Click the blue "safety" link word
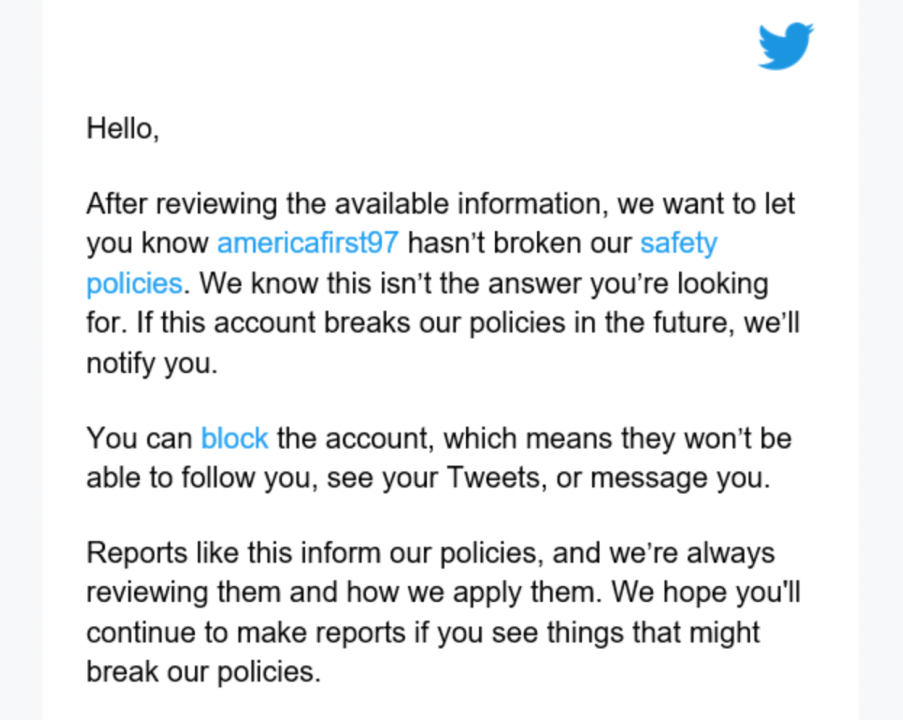This screenshot has height=720, width=903. 678,243
